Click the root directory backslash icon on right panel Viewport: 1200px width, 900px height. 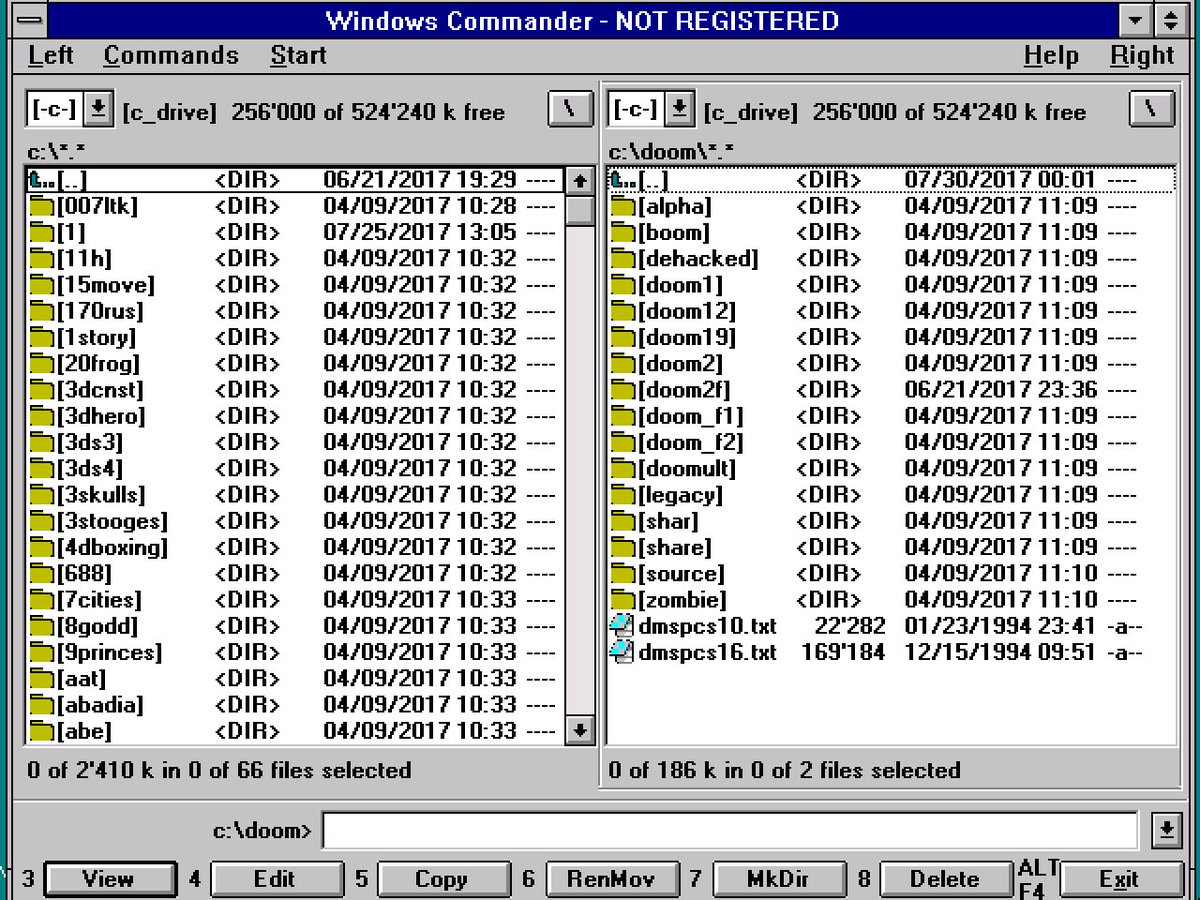point(1151,110)
